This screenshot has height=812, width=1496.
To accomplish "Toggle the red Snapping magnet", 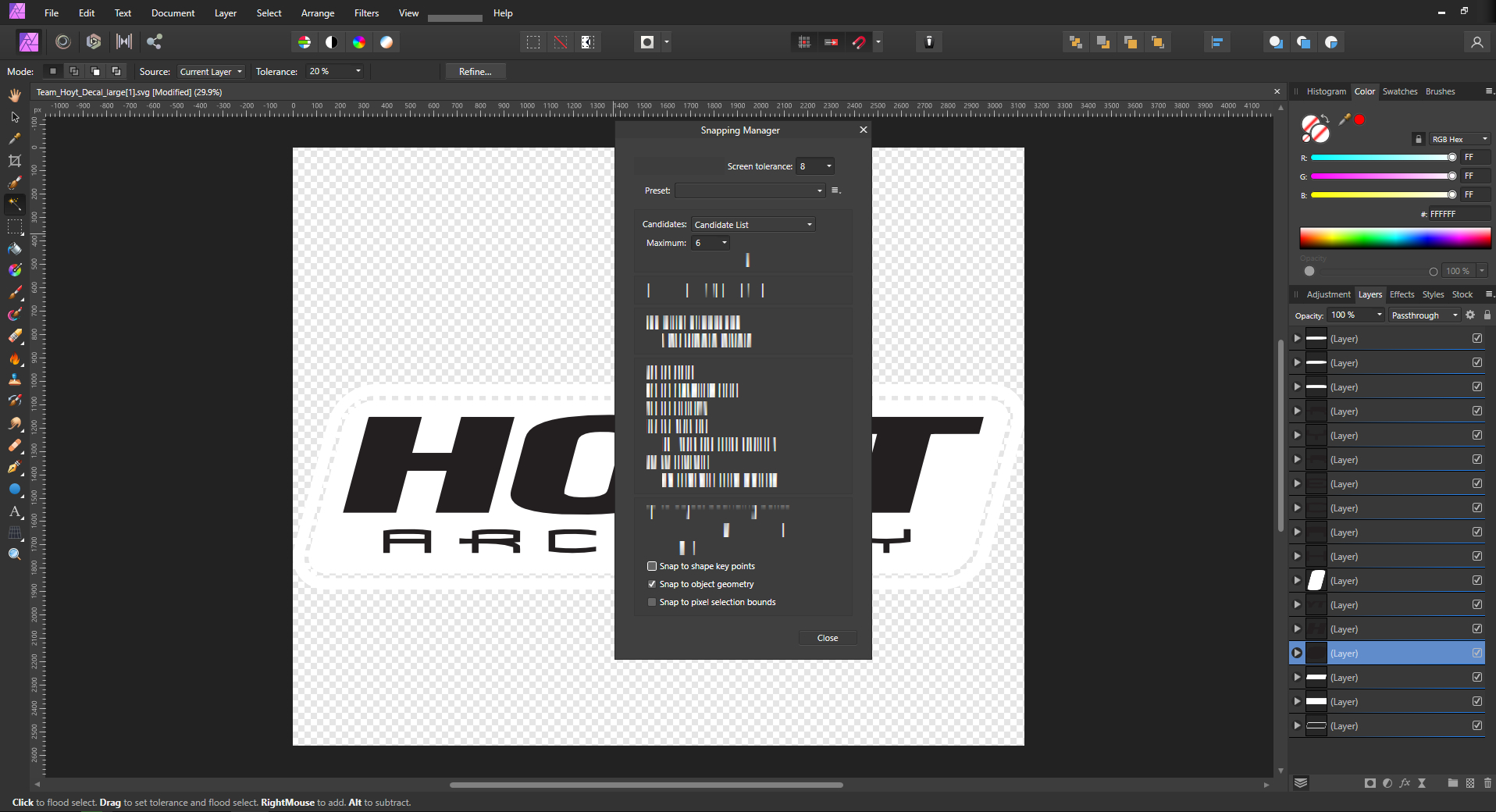I will (x=859, y=42).
